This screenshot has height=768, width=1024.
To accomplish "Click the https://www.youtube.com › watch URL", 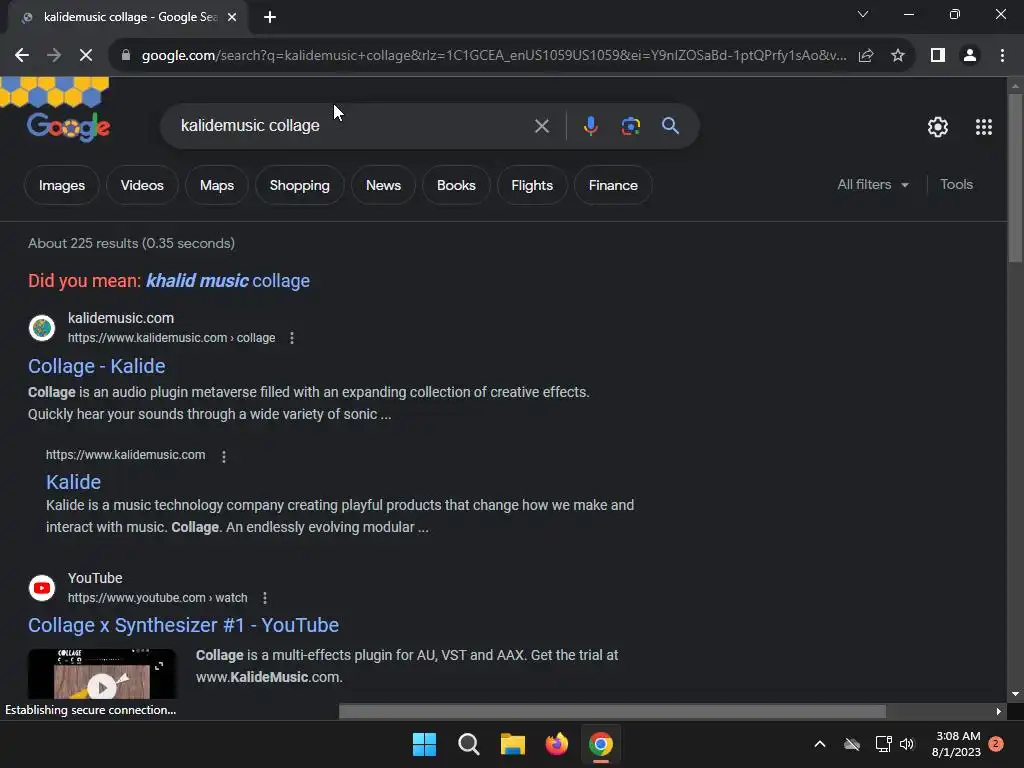I will click(157, 598).
